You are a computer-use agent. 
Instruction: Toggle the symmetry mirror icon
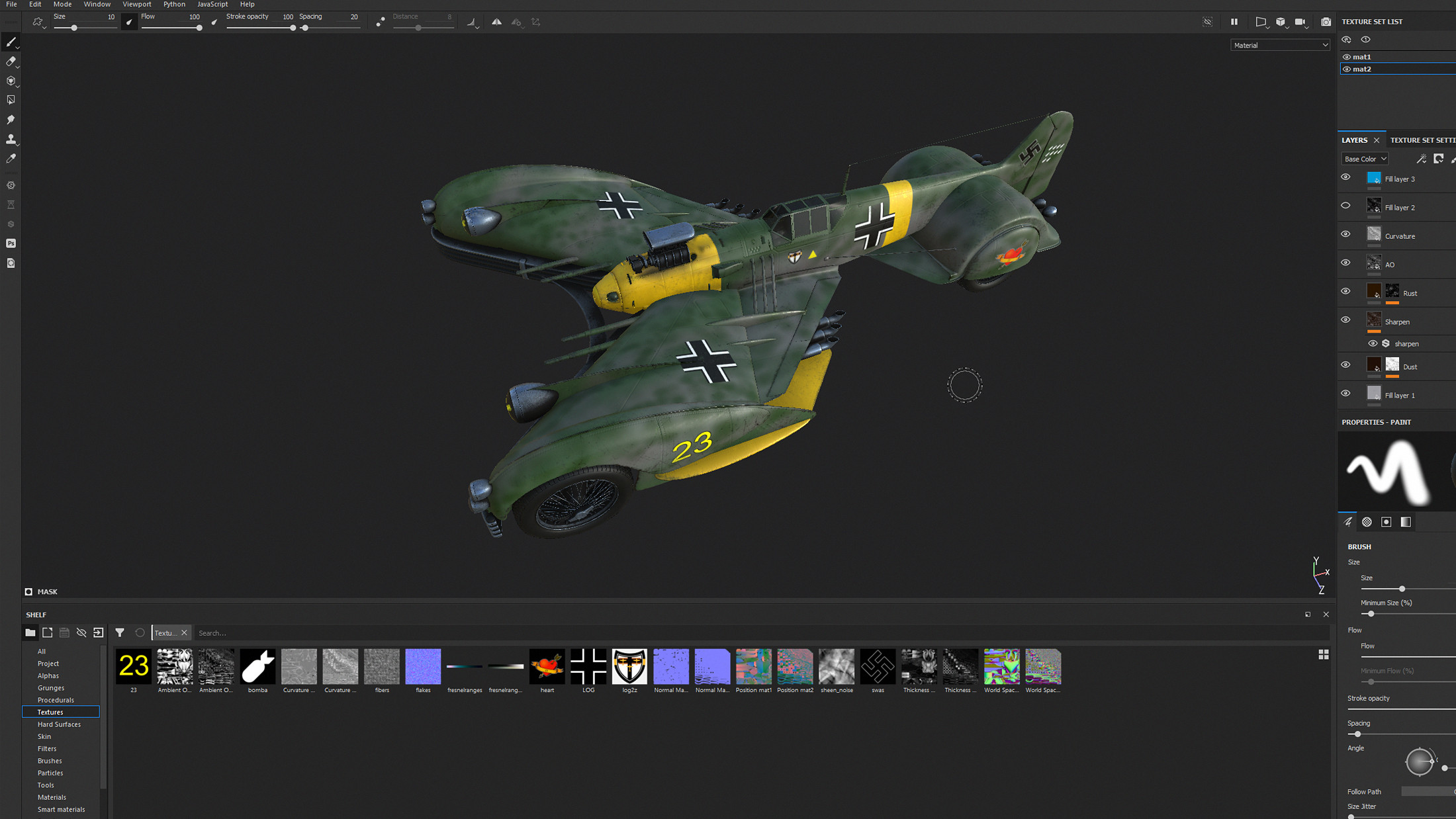[x=496, y=22]
